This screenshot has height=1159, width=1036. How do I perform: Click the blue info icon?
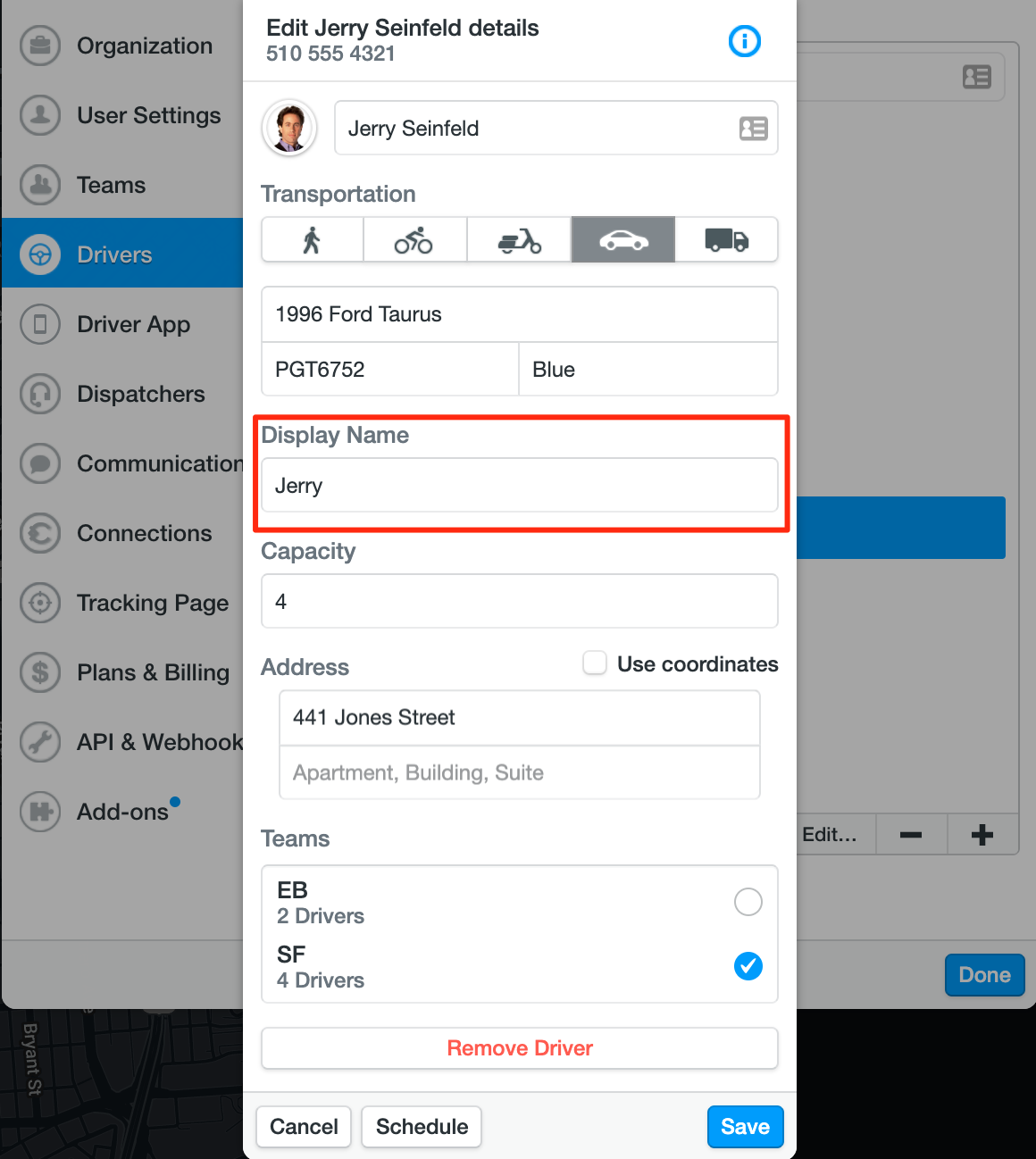click(744, 41)
